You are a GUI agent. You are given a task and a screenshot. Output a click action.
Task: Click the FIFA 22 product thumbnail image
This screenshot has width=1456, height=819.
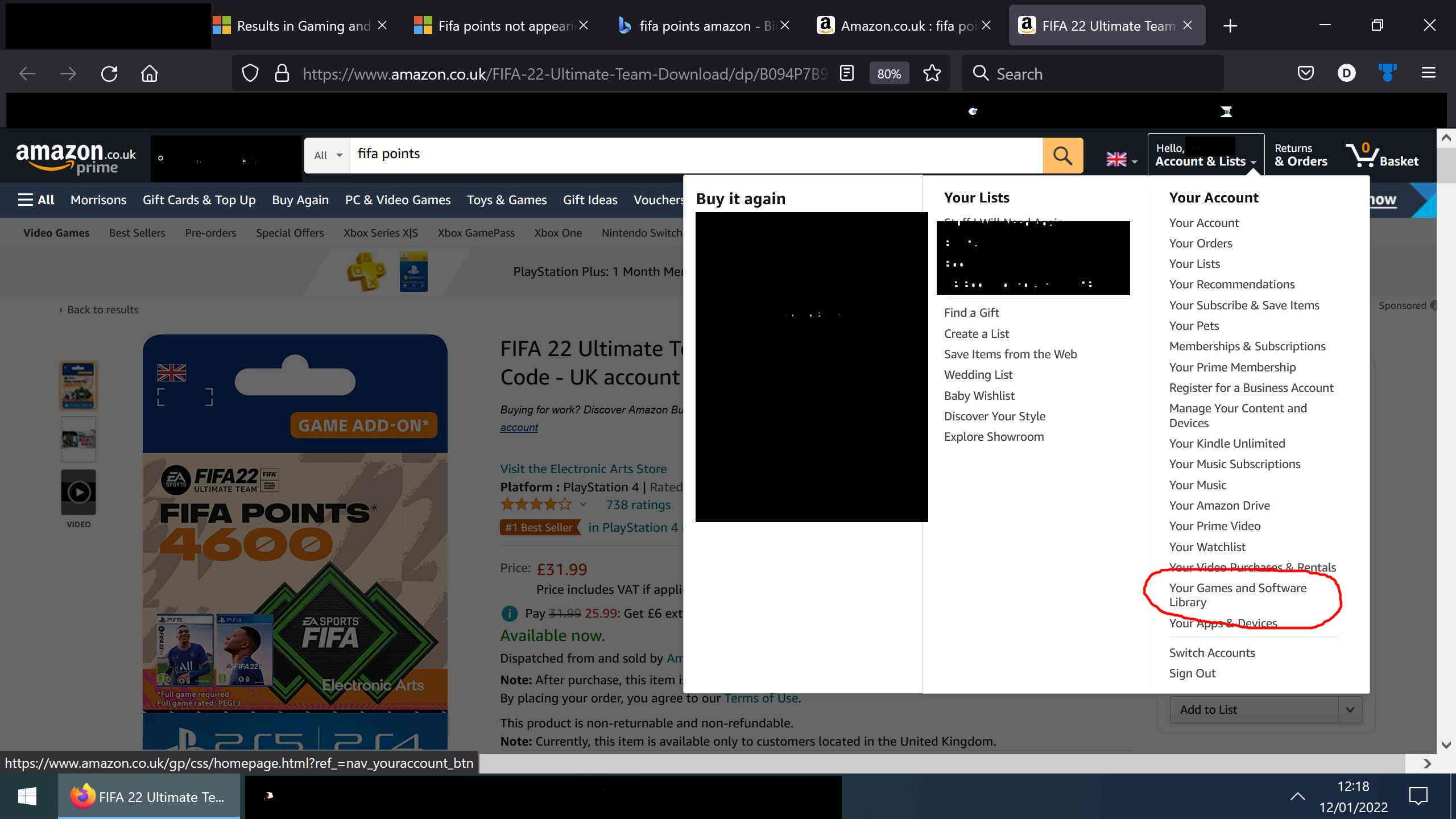78,385
